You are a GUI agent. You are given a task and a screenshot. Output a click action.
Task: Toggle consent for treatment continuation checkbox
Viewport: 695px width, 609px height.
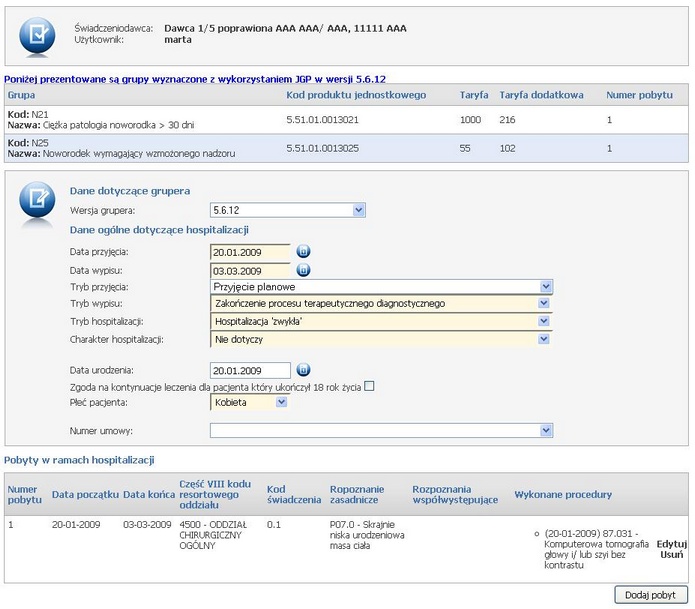pyautogui.click(x=370, y=386)
